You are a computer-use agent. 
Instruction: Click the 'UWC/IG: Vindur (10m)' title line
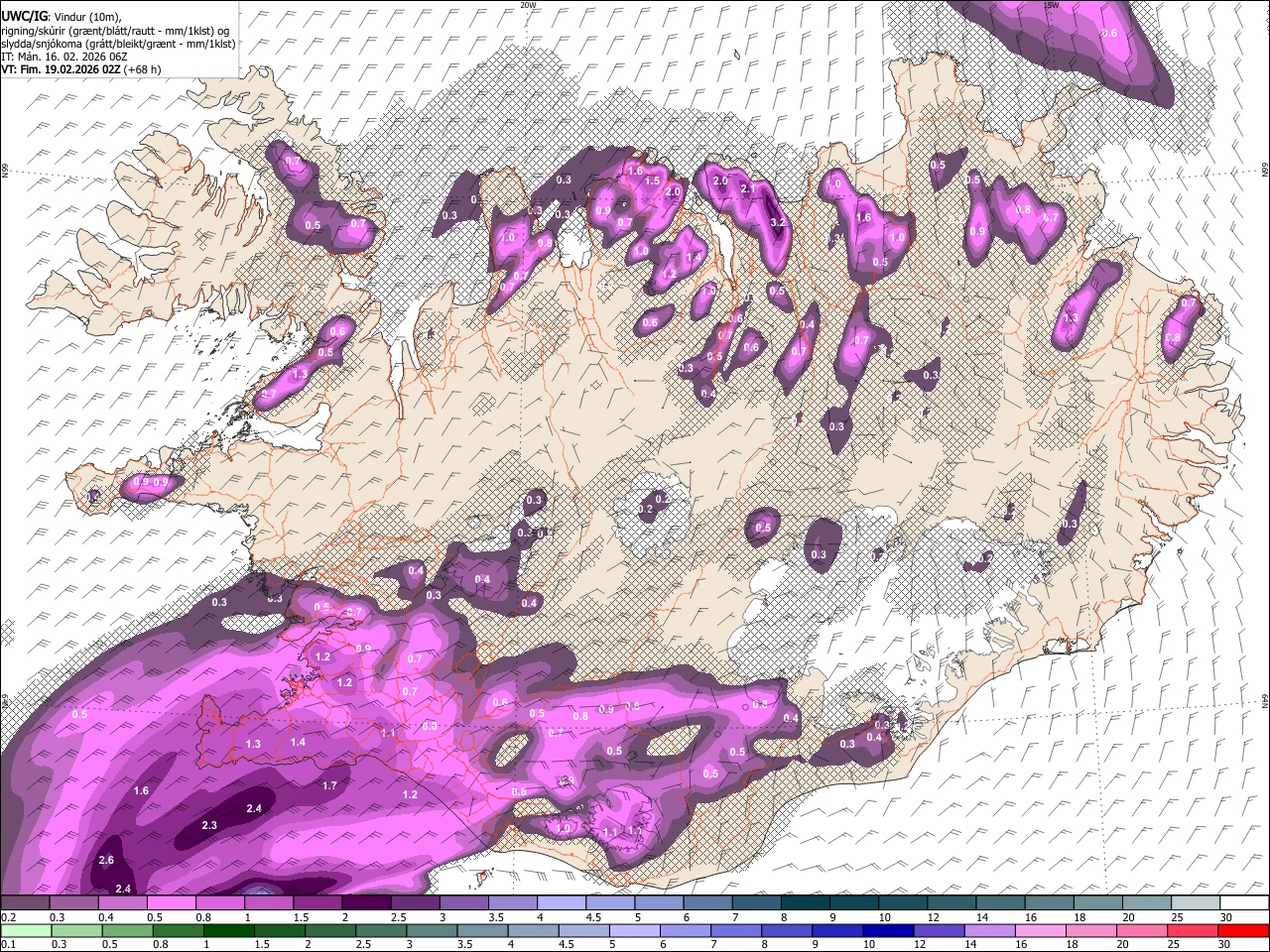point(61,17)
